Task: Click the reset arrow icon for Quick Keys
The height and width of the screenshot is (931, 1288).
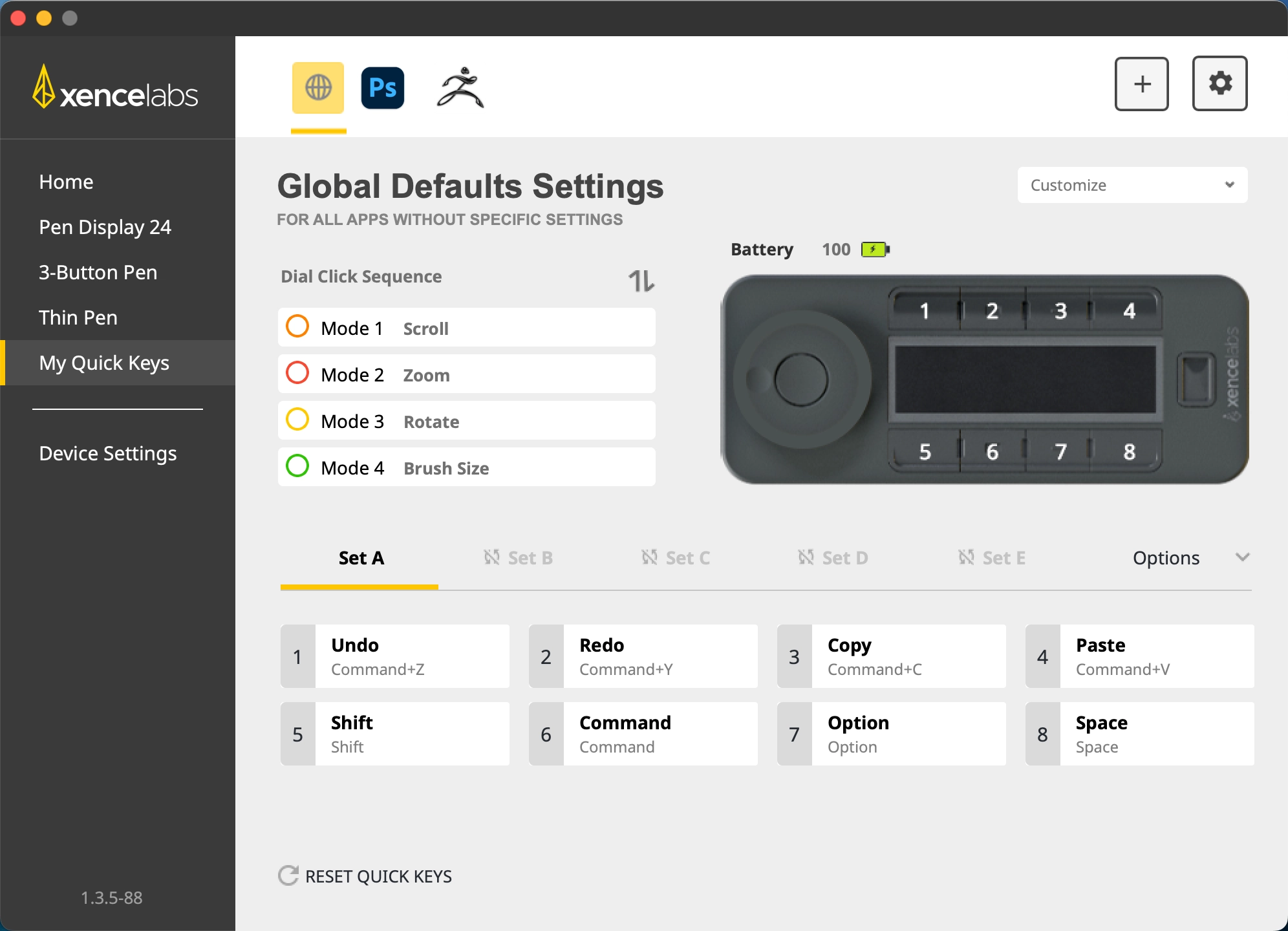Action: pos(288,875)
